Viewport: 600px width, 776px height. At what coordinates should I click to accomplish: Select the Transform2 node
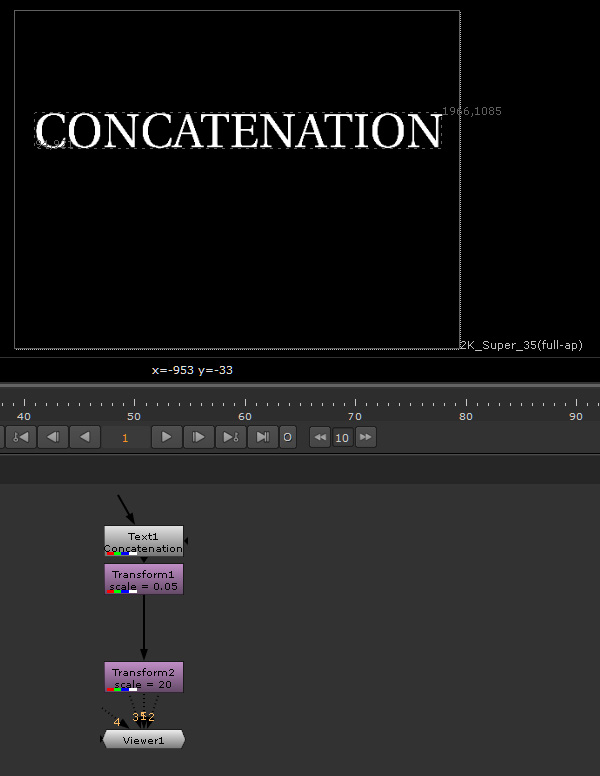[x=144, y=677]
